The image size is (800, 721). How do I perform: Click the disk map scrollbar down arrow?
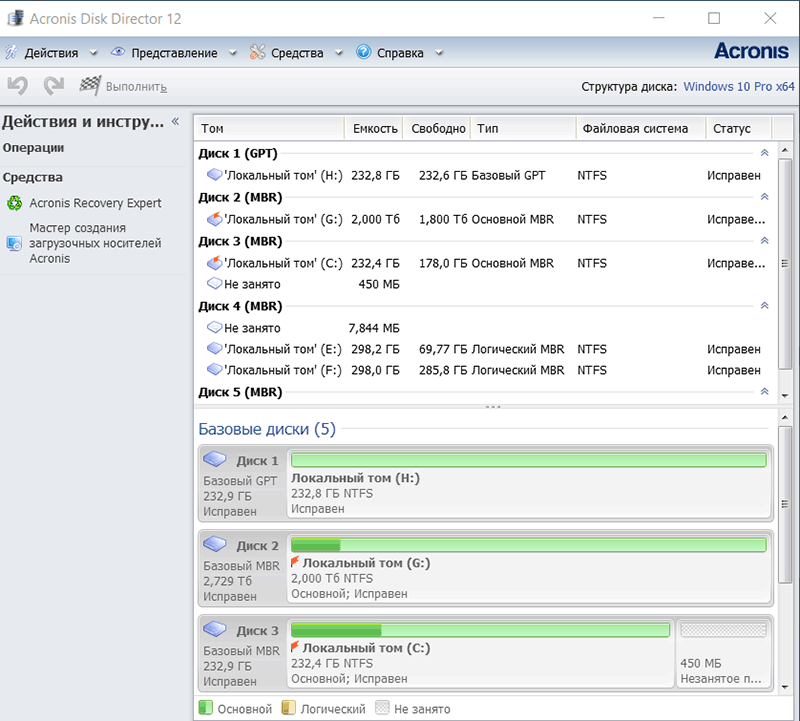(785, 687)
